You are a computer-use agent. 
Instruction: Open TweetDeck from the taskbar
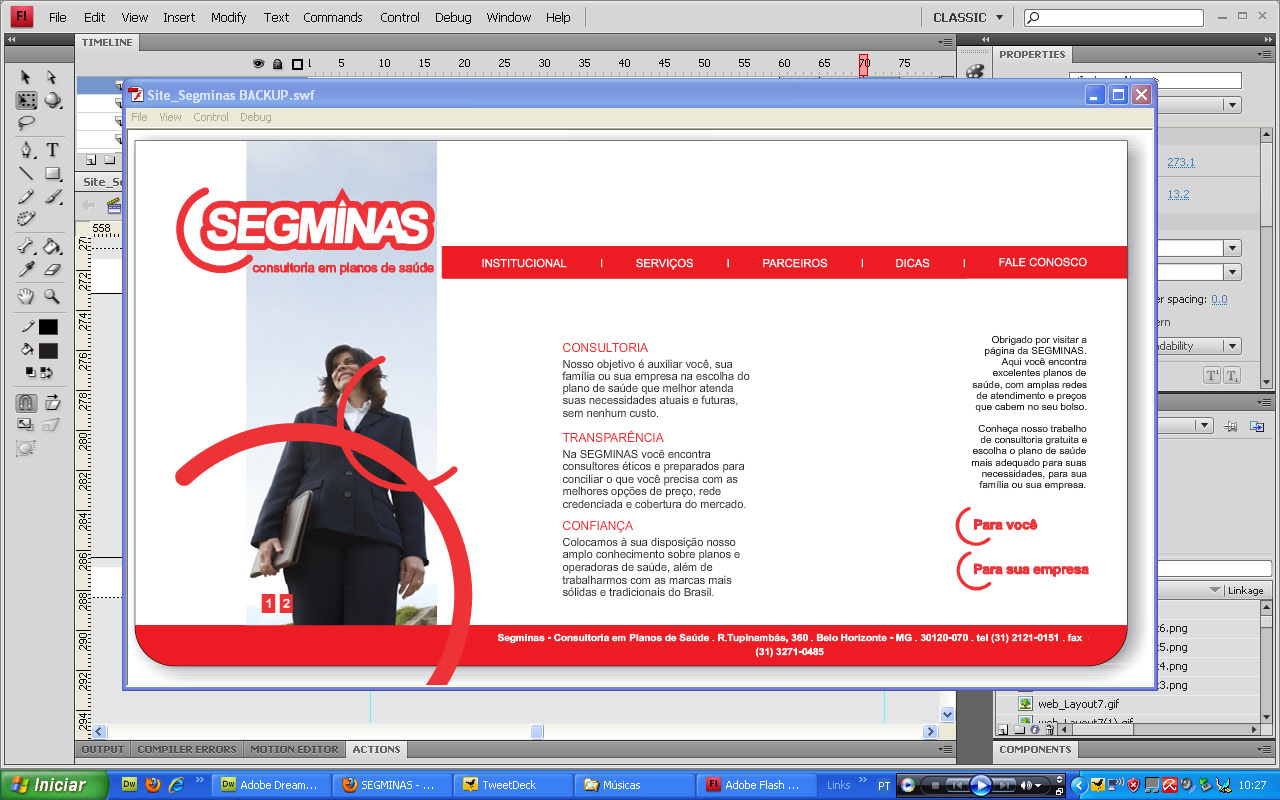(x=514, y=785)
